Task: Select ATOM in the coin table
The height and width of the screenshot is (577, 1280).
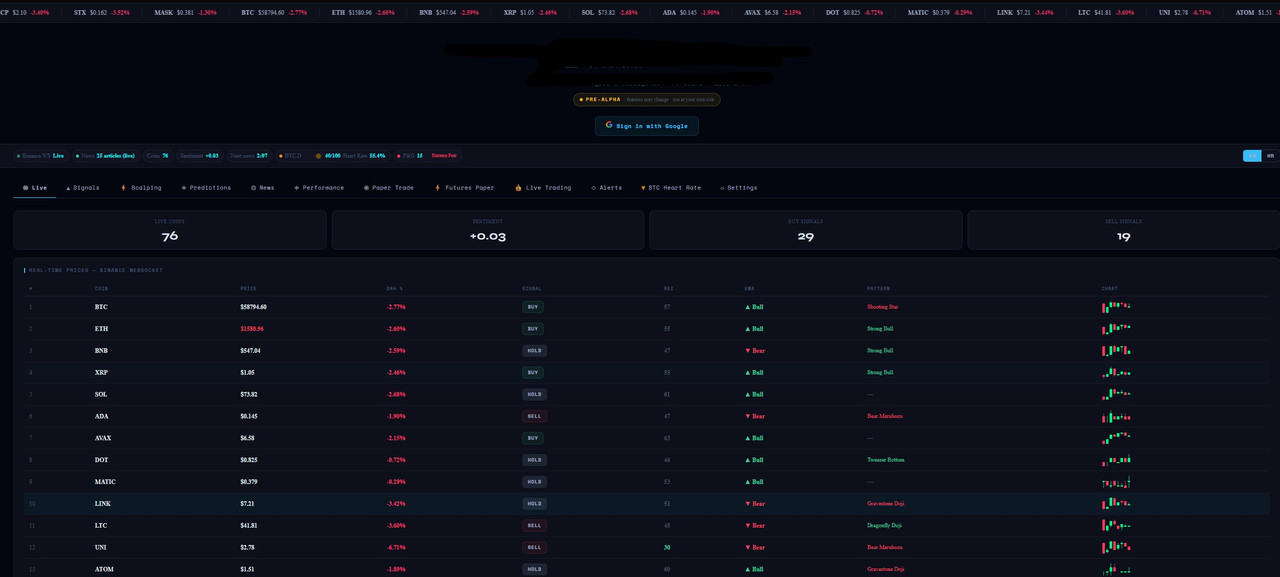Action: [104, 570]
